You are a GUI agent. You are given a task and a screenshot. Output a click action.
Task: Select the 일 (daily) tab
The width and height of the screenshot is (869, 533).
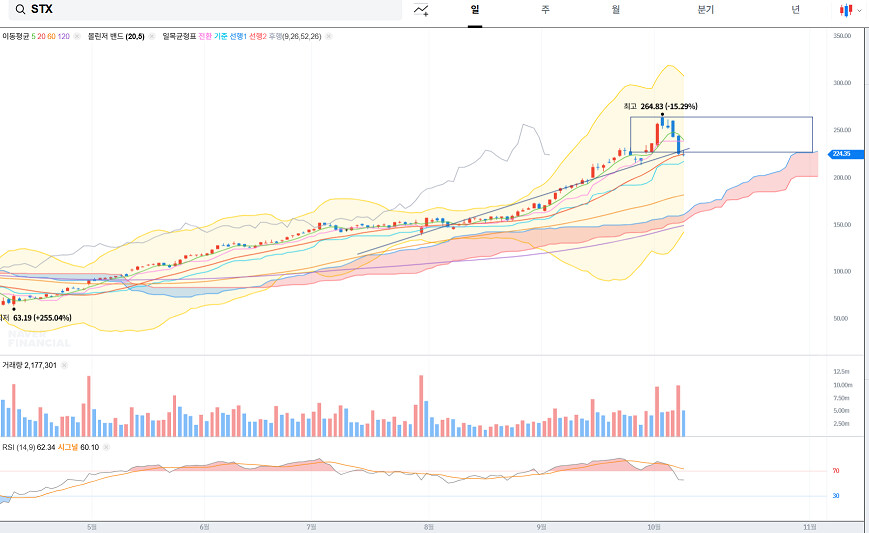(475, 9)
